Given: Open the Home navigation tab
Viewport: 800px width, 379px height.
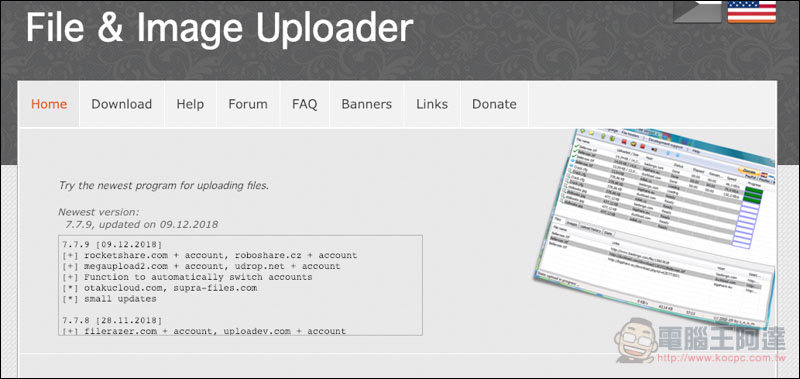Looking at the screenshot, I should (x=49, y=104).
